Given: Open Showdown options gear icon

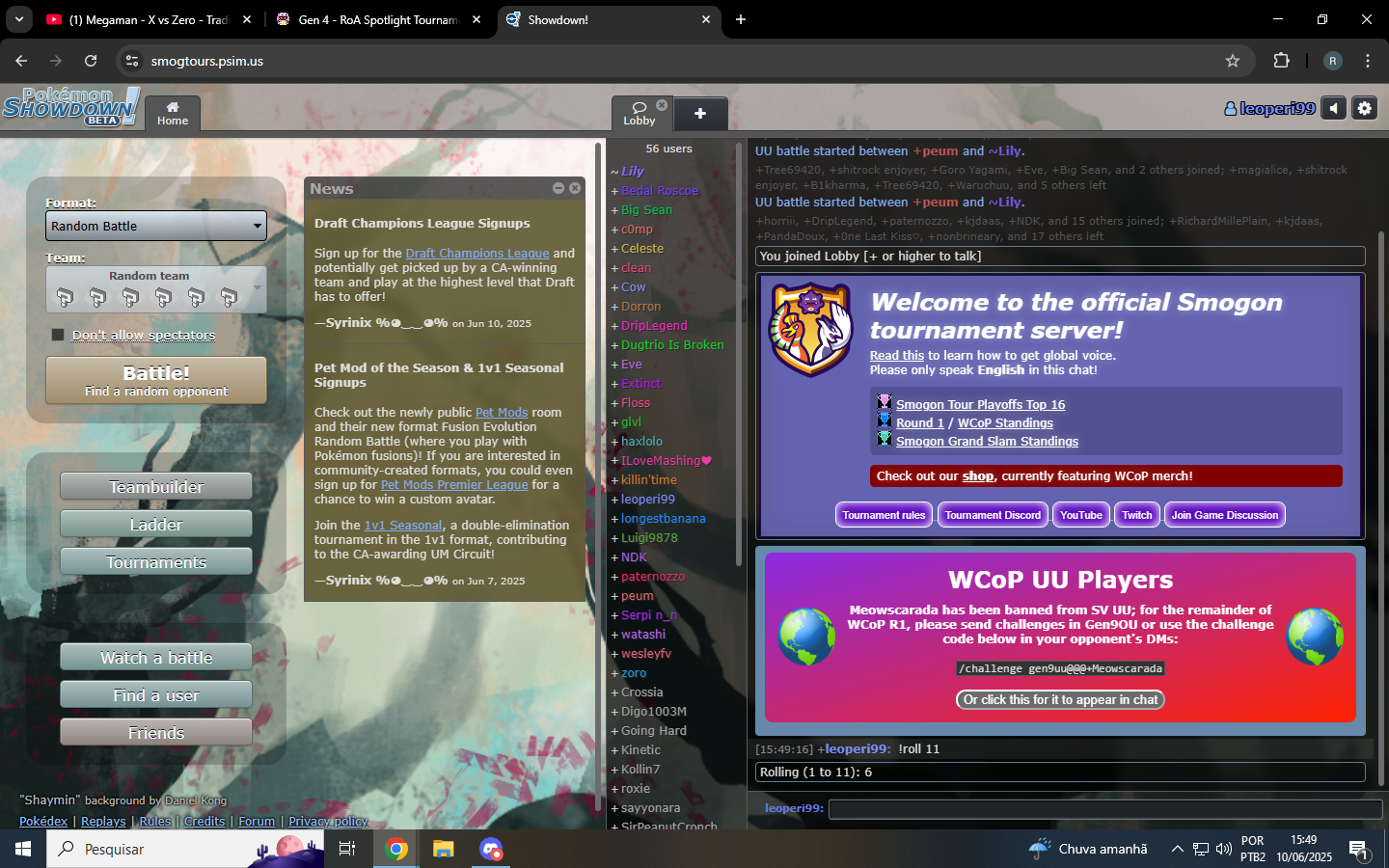Looking at the screenshot, I should (x=1364, y=108).
